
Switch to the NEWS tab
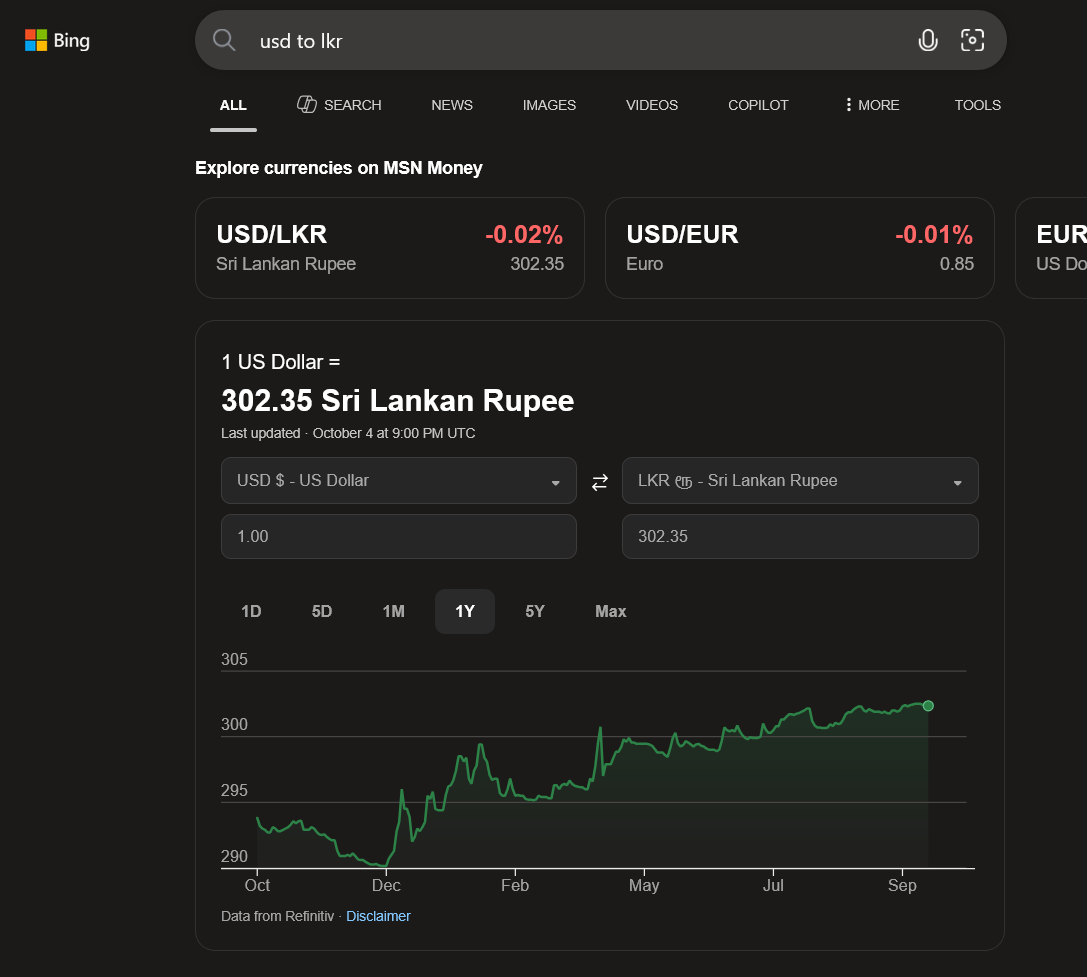click(452, 105)
